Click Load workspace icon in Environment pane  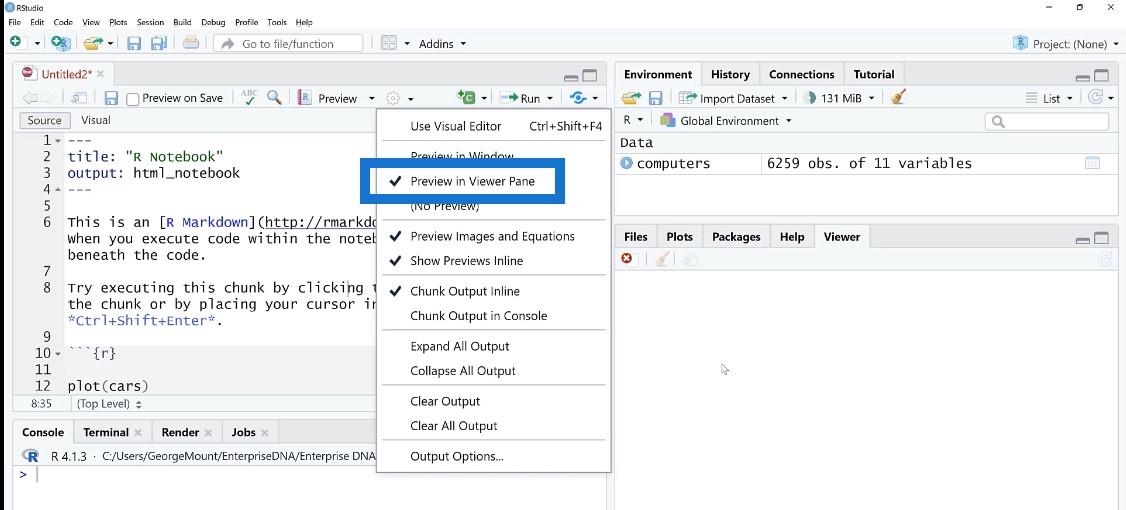pos(631,98)
